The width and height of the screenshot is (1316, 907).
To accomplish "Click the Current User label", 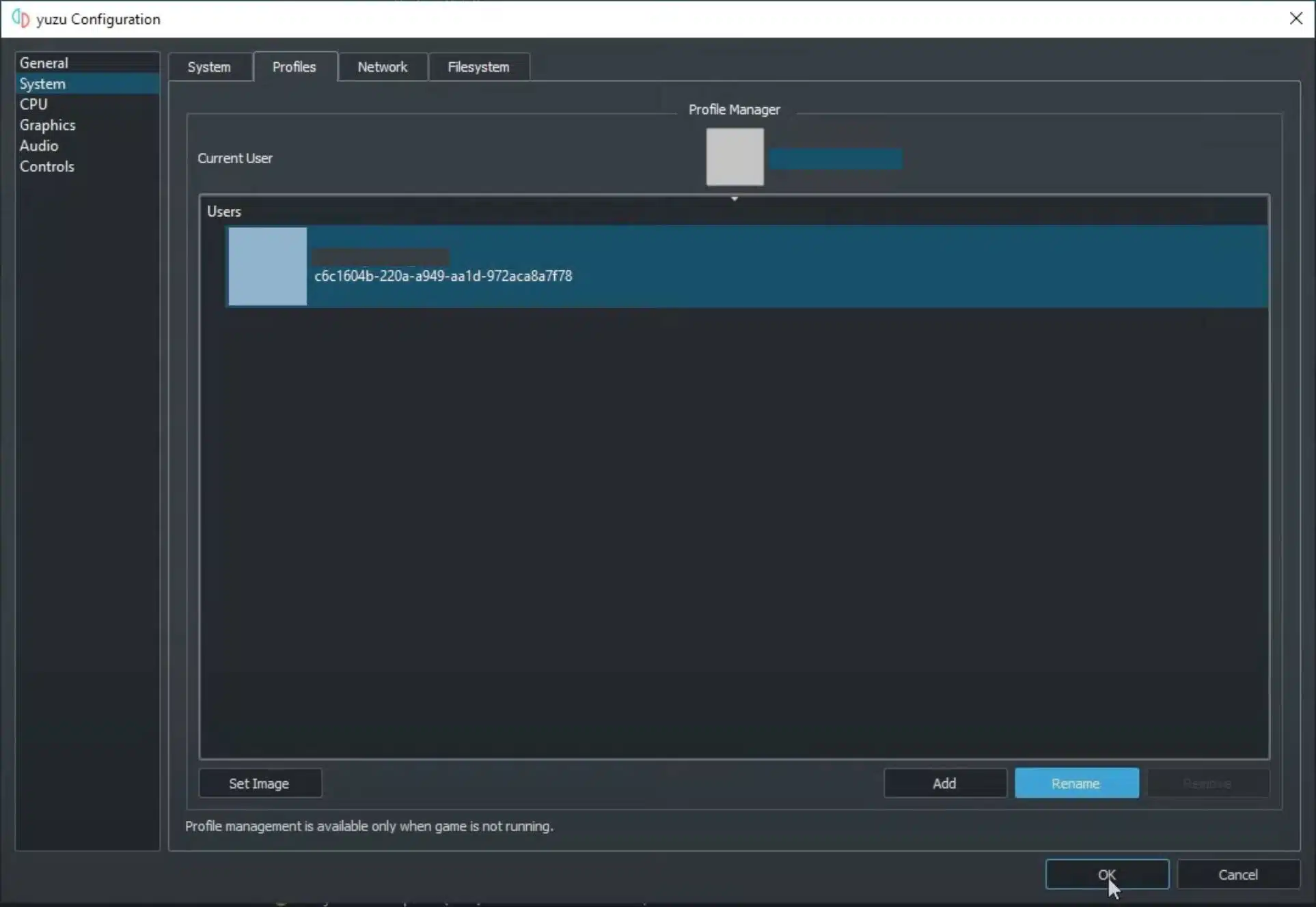I will click(x=235, y=158).
